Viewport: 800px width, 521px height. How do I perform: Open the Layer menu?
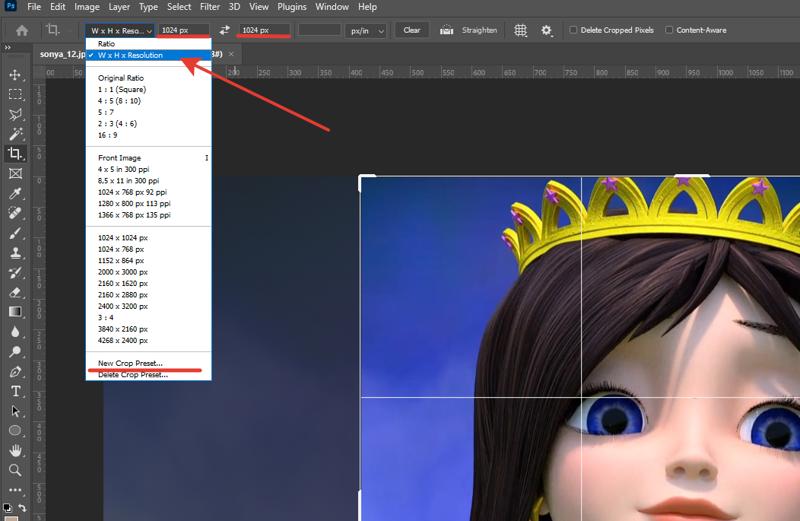[119, 7]
